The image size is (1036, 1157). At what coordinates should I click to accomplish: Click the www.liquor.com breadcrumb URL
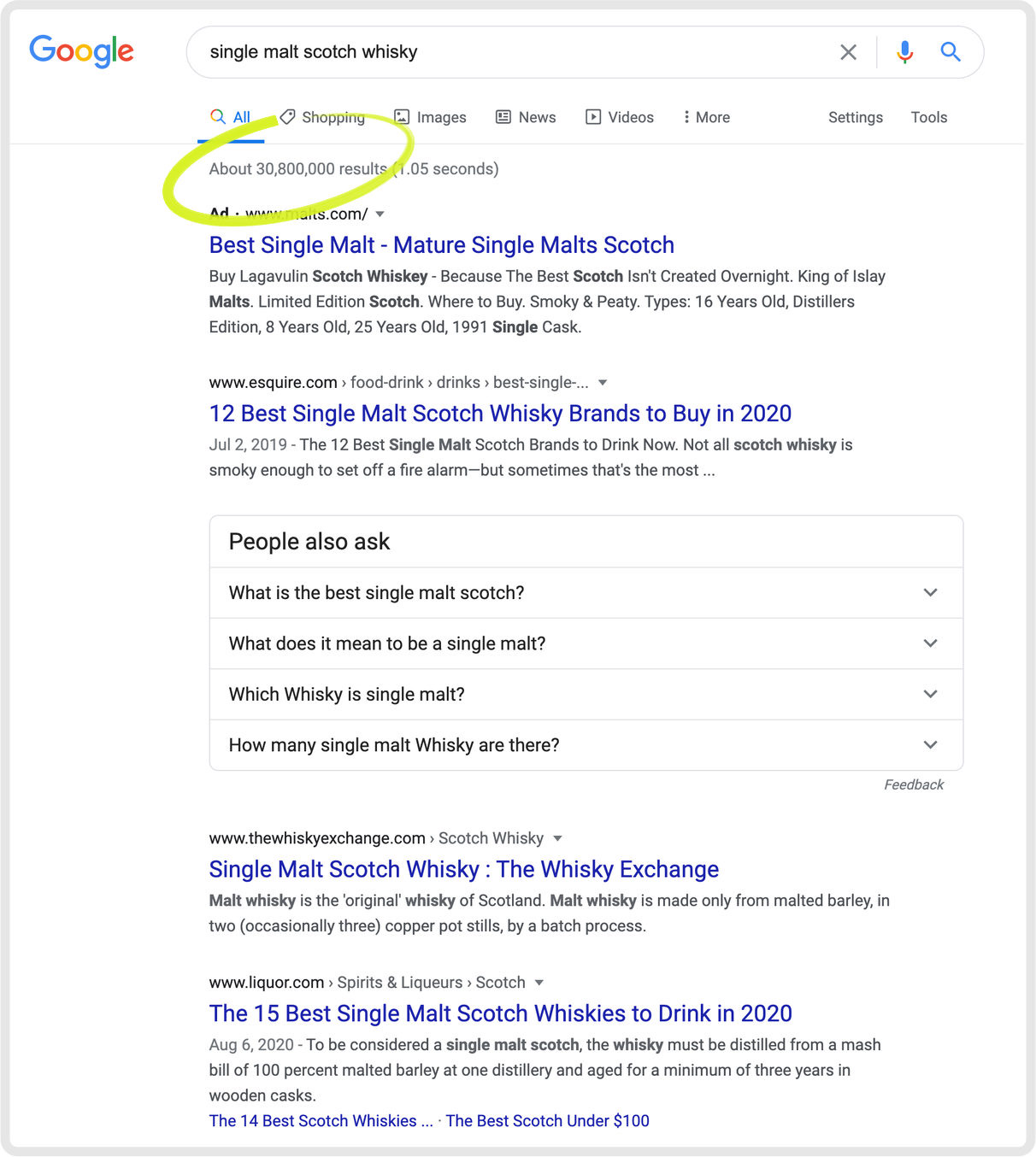click(x=267, y=983)
